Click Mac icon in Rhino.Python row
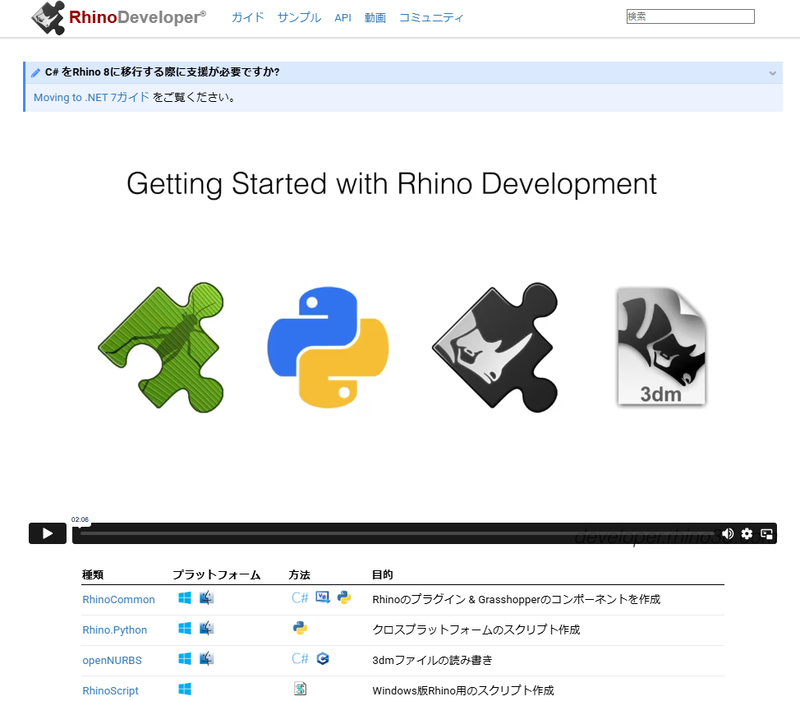The image size is (800, 701). [x=206, y=628]
